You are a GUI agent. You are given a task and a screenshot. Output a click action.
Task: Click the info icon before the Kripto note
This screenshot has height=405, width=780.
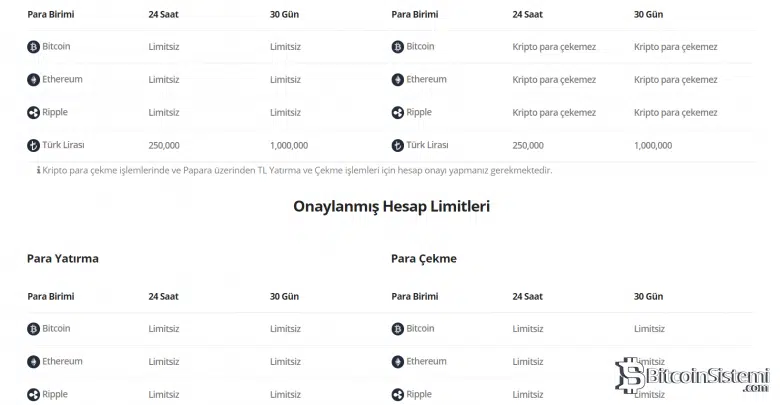38,170
